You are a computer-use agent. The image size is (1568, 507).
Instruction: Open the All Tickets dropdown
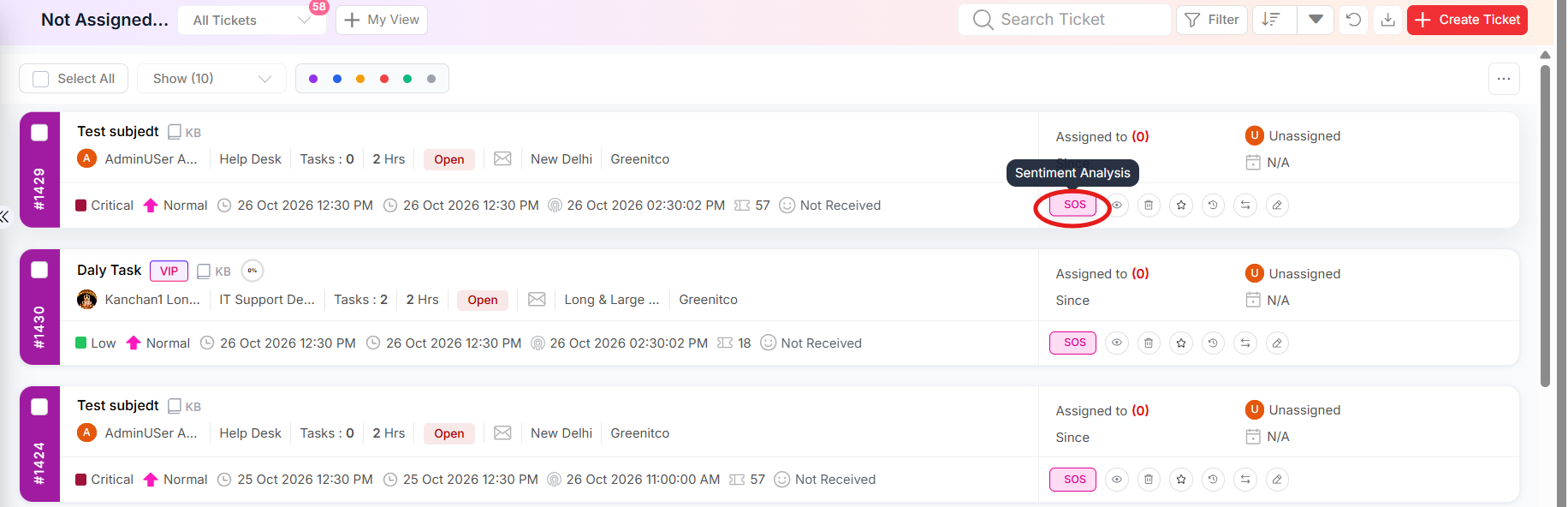[252, 21]
